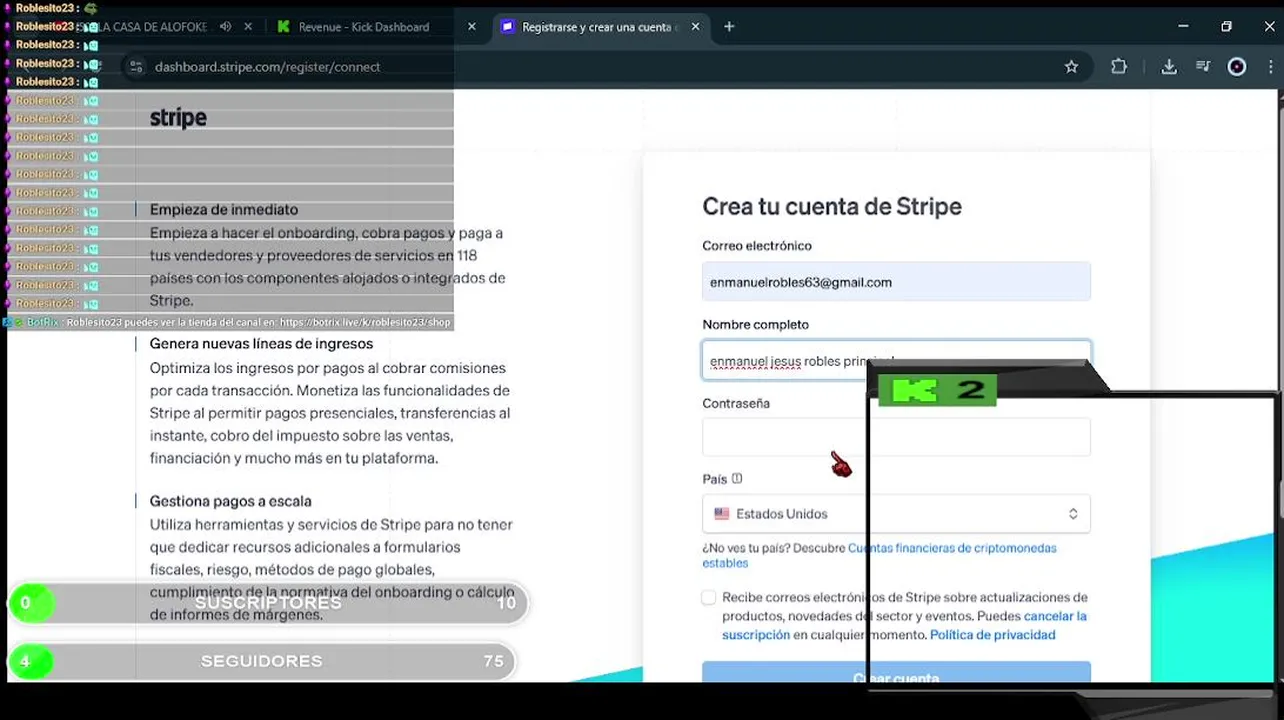Screen dimensions: 1284x720
Task: Open a new browser tab
Action: coord(729,27)
